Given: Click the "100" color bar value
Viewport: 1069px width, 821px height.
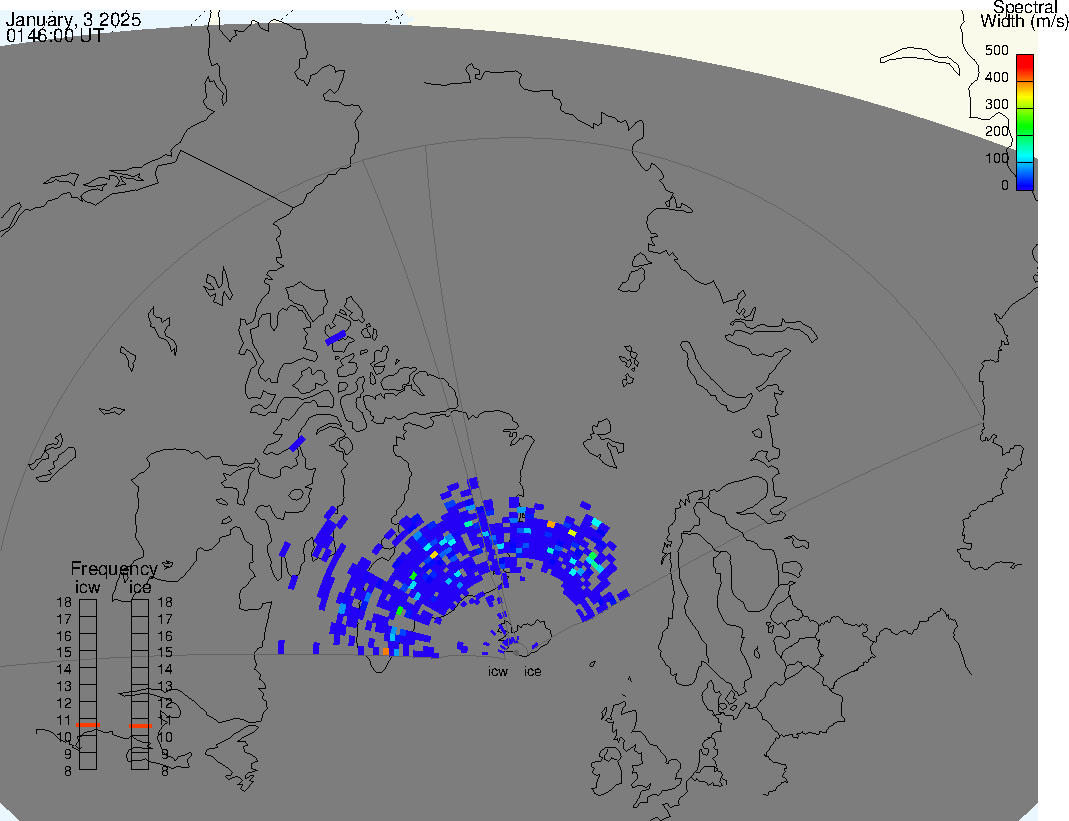Looking at the screenshot, I should pos(997,158).
